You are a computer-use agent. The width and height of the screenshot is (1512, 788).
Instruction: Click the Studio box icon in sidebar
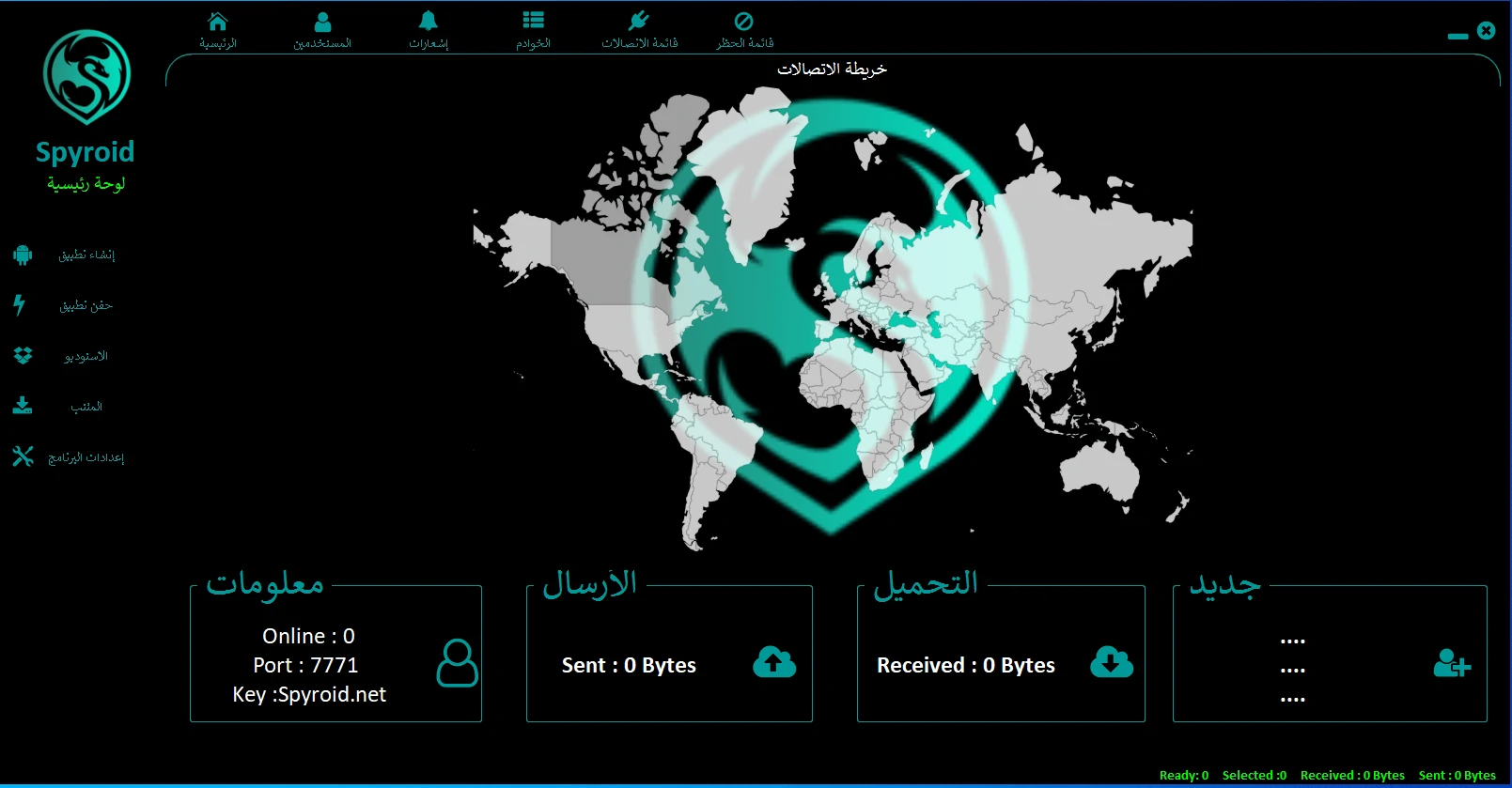pyautogui.click(x=23, y=356)
